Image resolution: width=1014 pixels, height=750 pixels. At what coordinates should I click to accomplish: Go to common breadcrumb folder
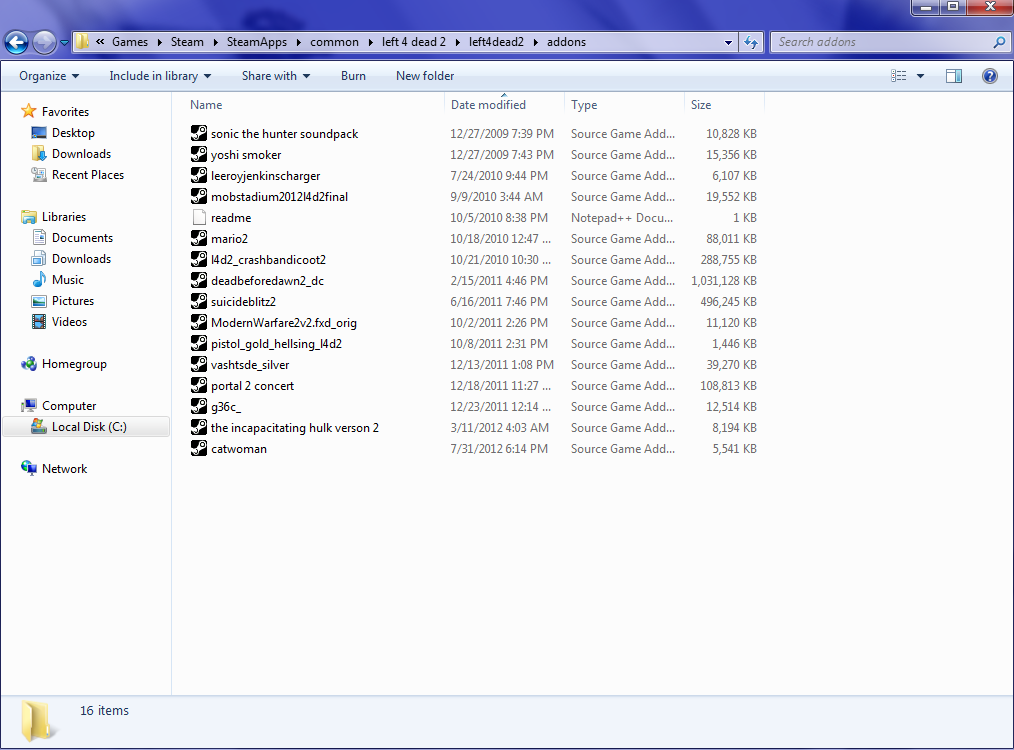pyautogui.click(x=334, y=42)
